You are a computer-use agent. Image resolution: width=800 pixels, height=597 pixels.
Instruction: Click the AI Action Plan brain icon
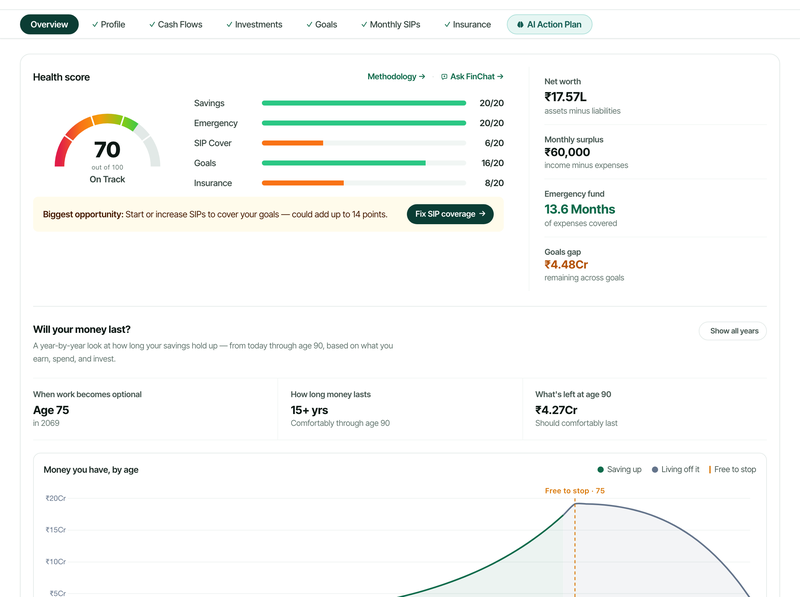[x=520, y=24]
